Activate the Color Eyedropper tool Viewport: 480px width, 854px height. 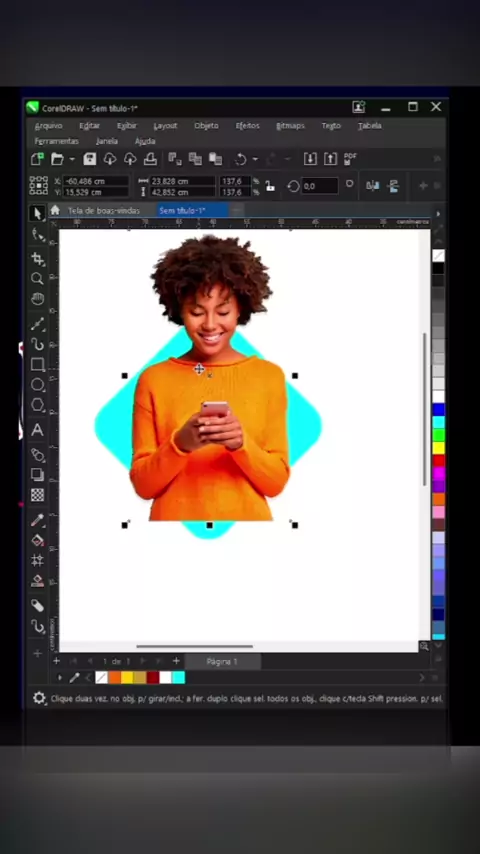tap(37, 520)
